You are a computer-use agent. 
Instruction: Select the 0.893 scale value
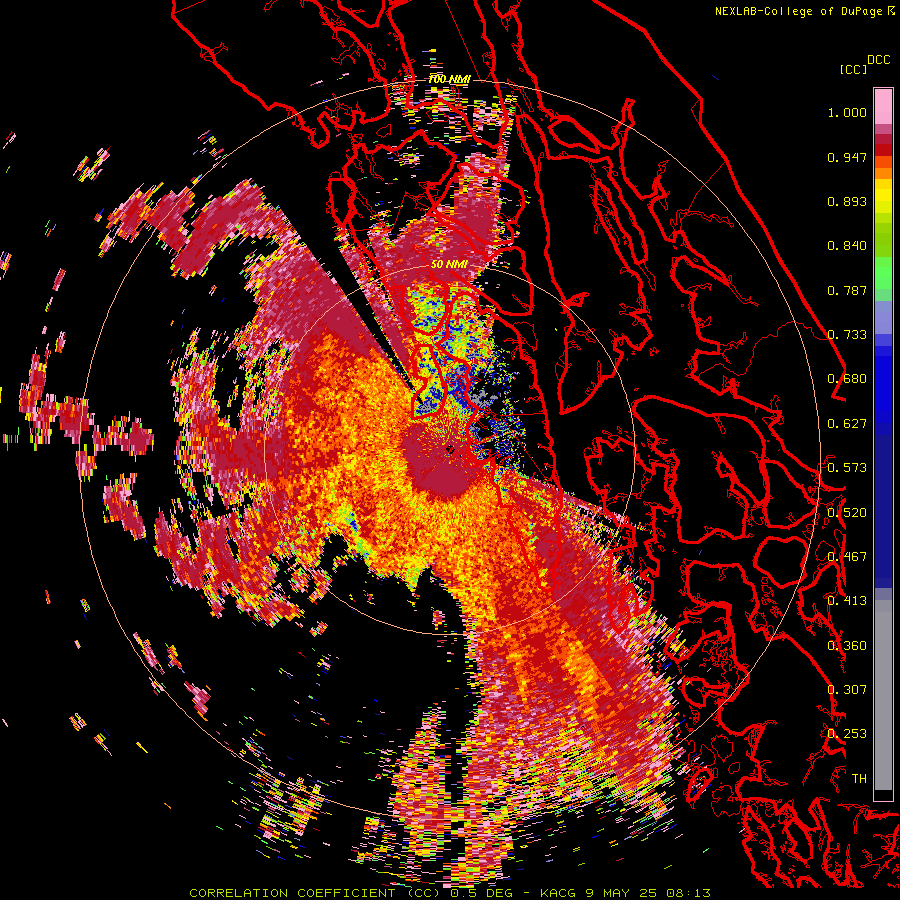(x=847, y=201)
